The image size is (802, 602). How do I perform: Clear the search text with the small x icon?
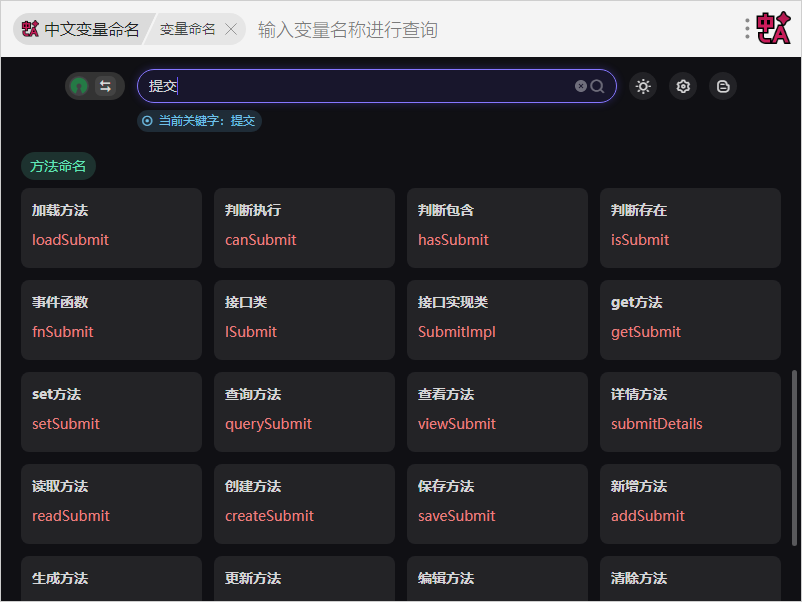click(581, 86)
